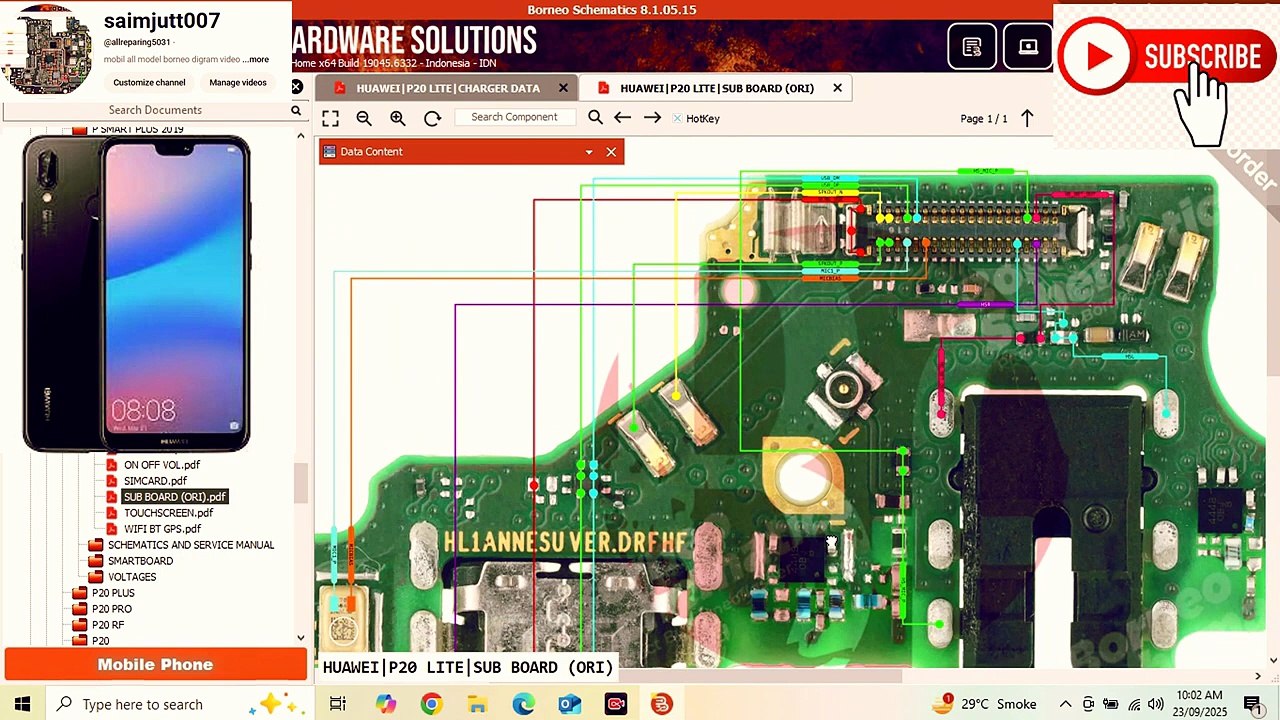Open the clock showing 10:02 AM
The height and width of the screenshot is (720, 1280).
point(1199,704)
